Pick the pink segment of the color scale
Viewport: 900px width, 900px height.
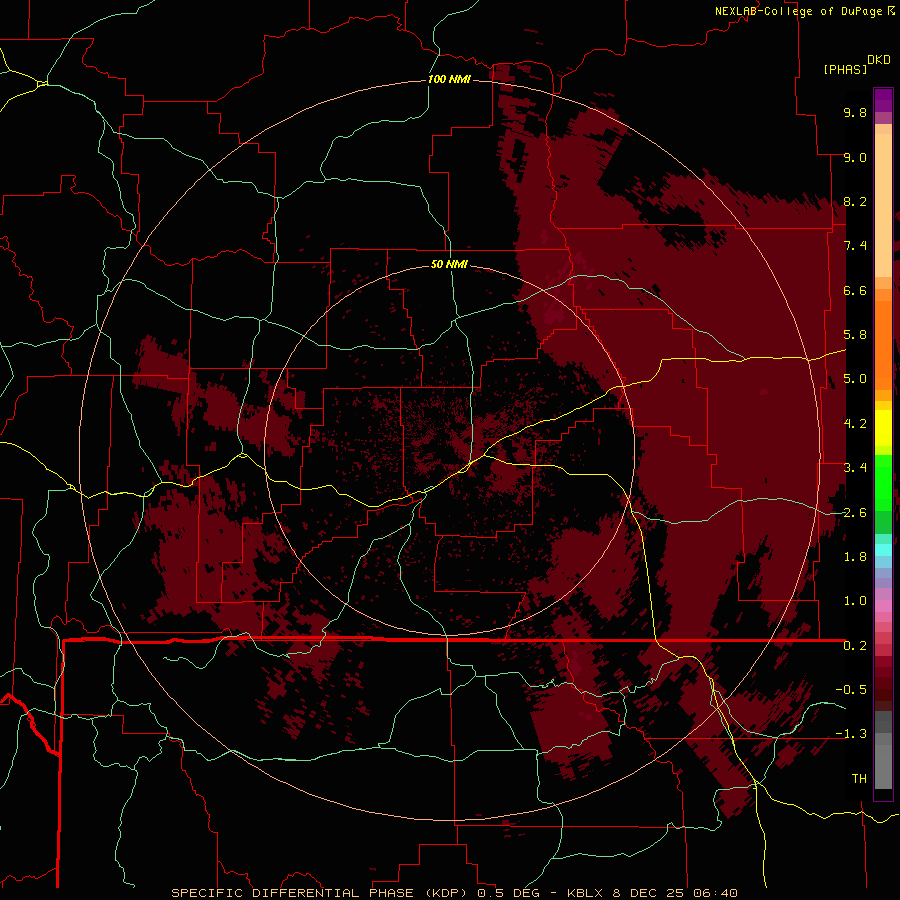883,606
